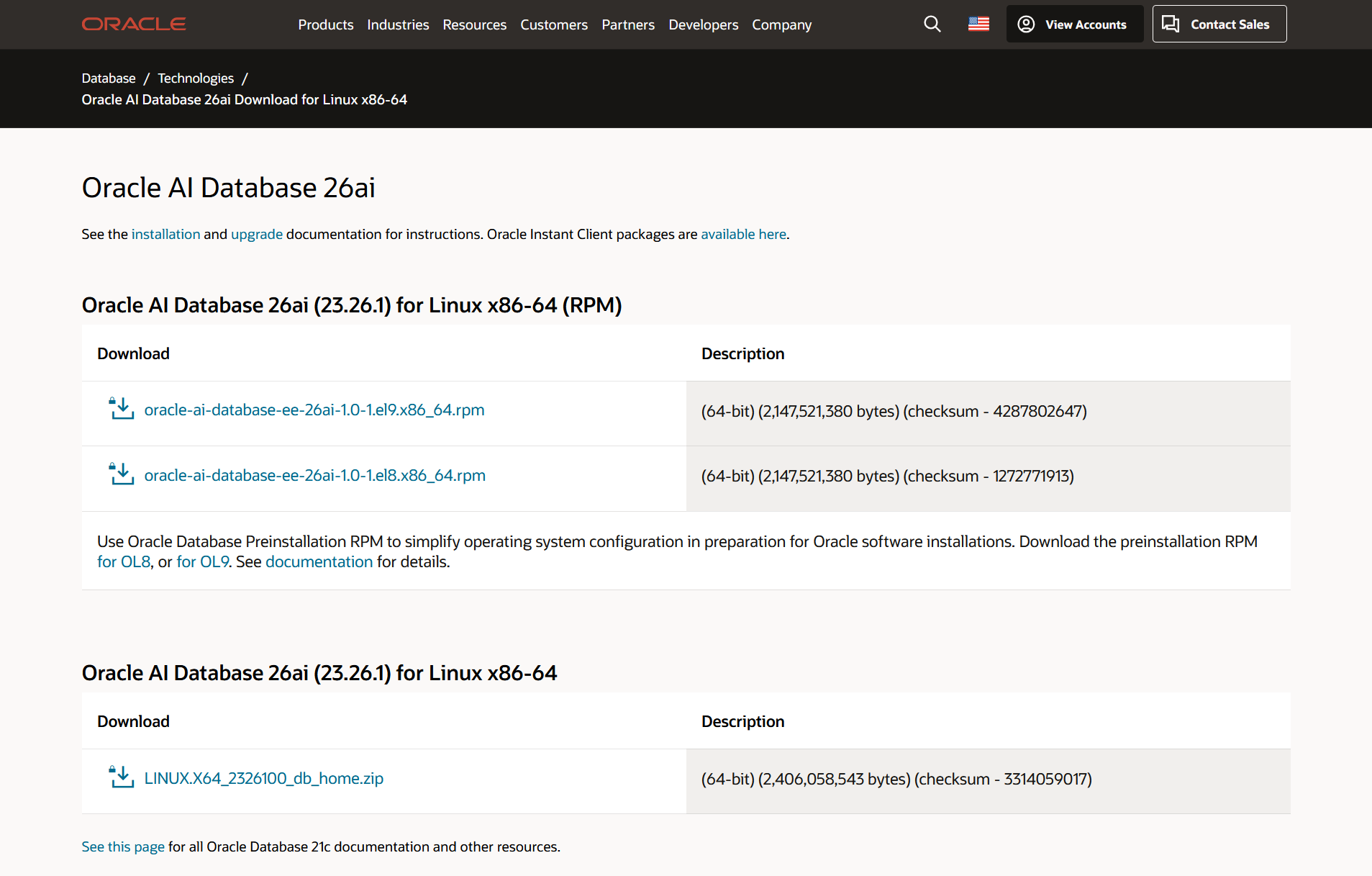Screen dimensions: 1372x876
Task: Click download icon for el8 RPM
Action: coord(122,474)
